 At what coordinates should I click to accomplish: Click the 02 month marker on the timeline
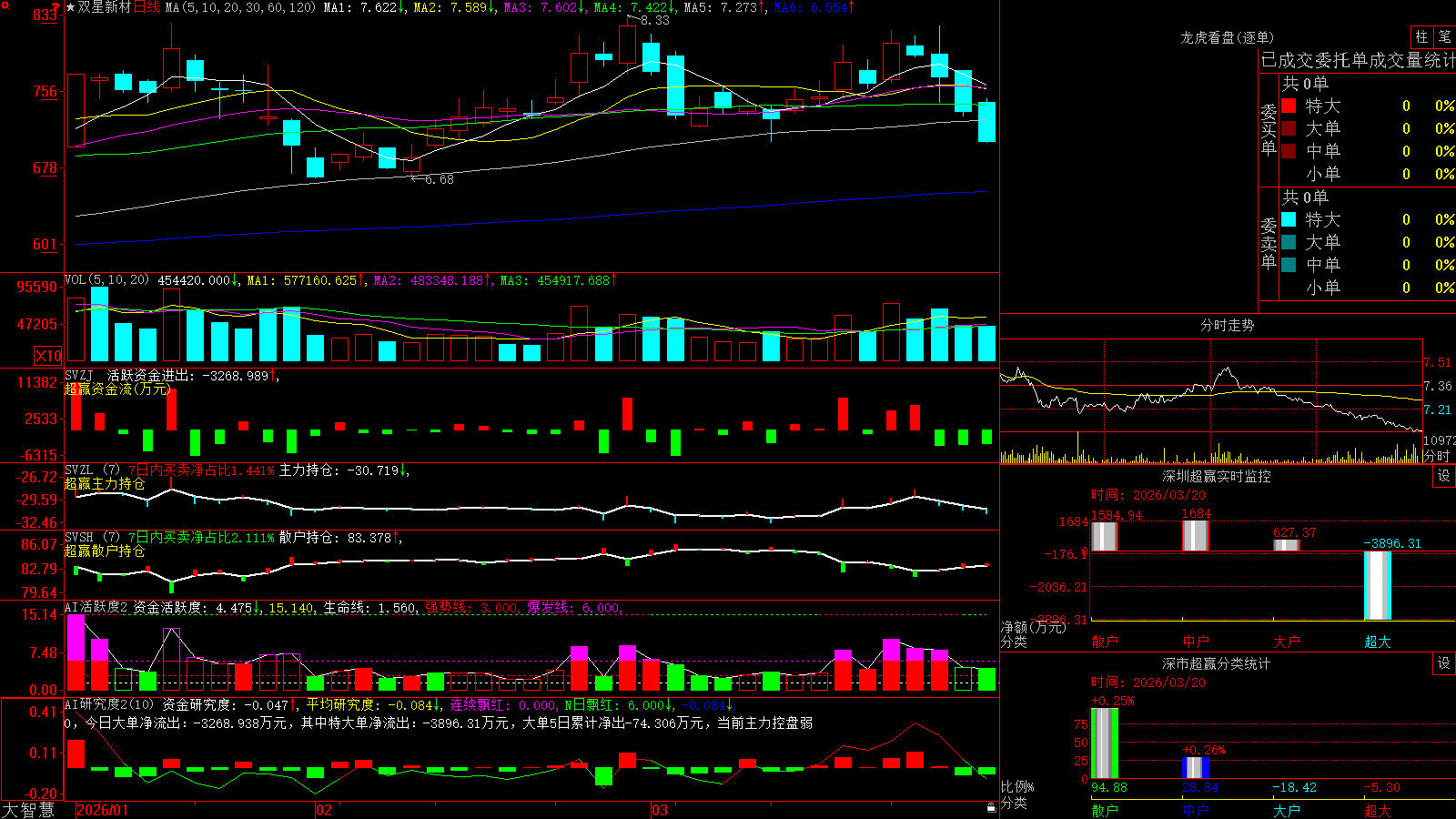click(324, 810)
